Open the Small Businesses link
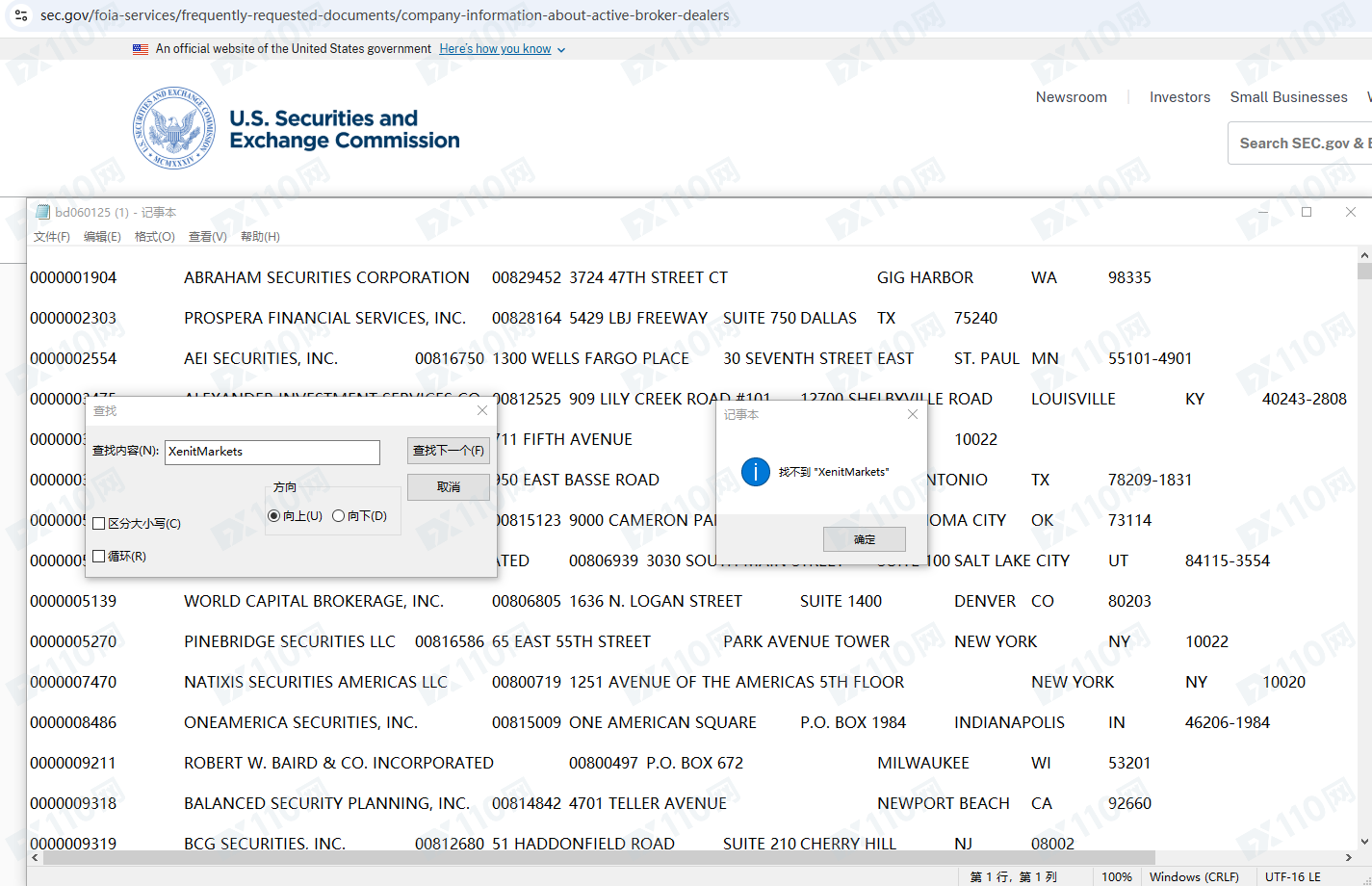 (1288, 97)
